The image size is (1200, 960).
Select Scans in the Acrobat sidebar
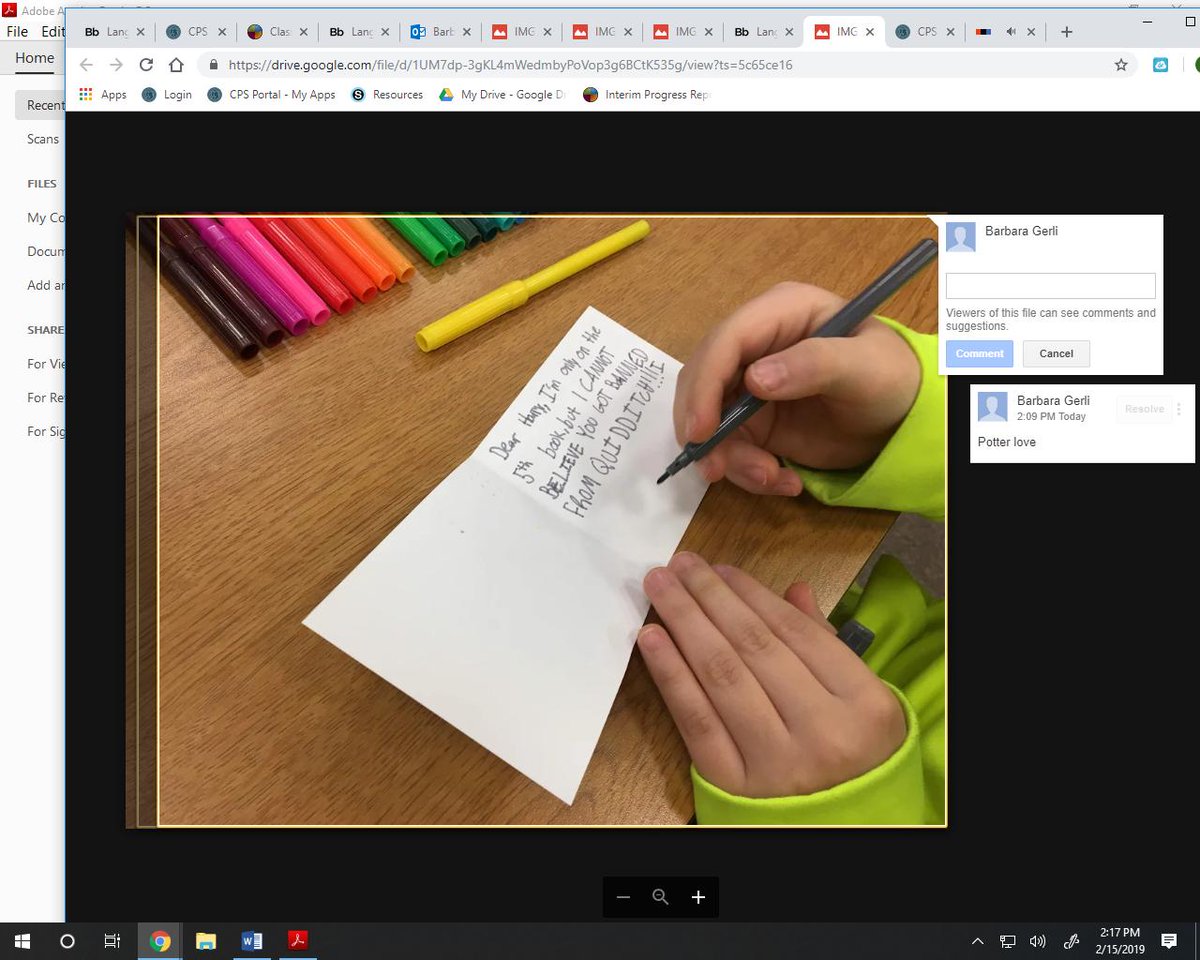(43, 139)
